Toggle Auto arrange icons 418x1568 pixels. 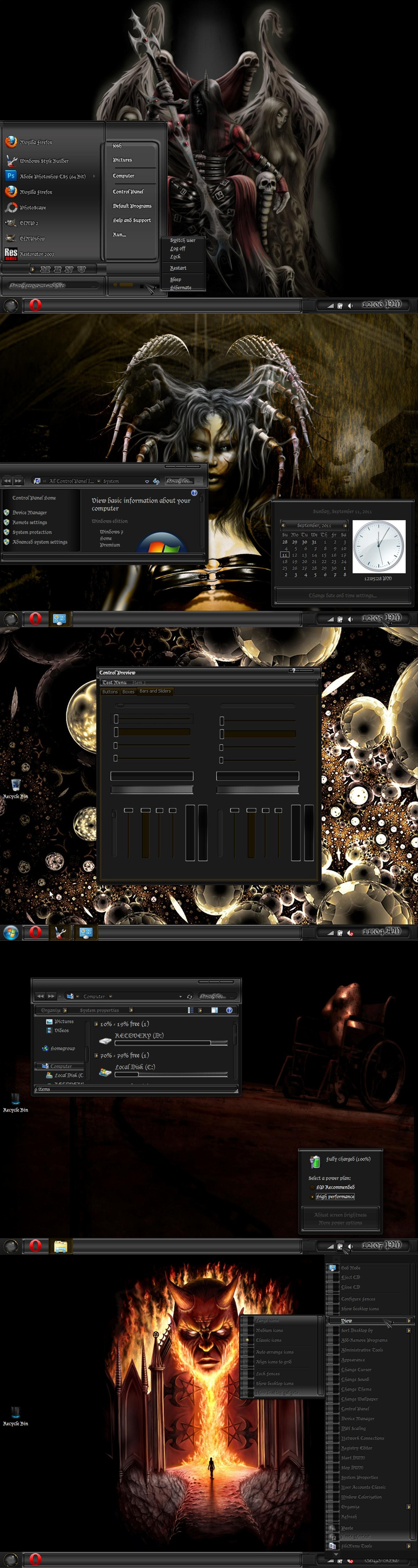[x=274, y=1352]
